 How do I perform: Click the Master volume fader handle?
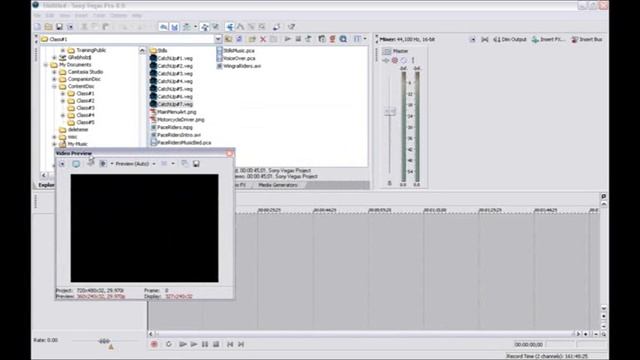[x=390, y=111]
